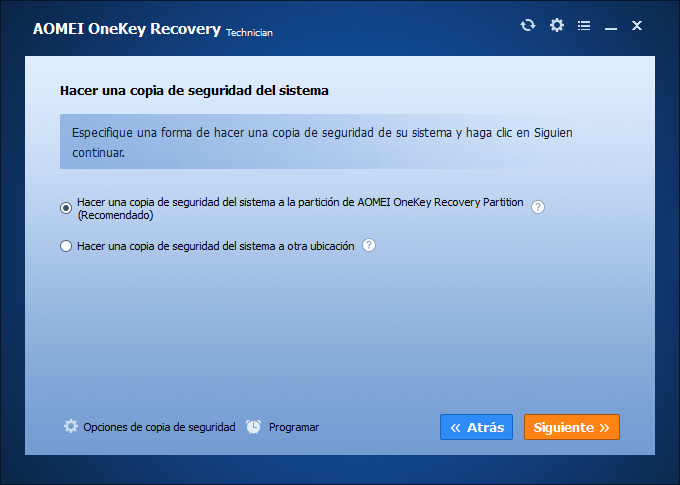Screen dimensions: 680x485
Task: Click heading "Hacer una copia de seguridad del sistema"
Action: (x=194, y=91)
